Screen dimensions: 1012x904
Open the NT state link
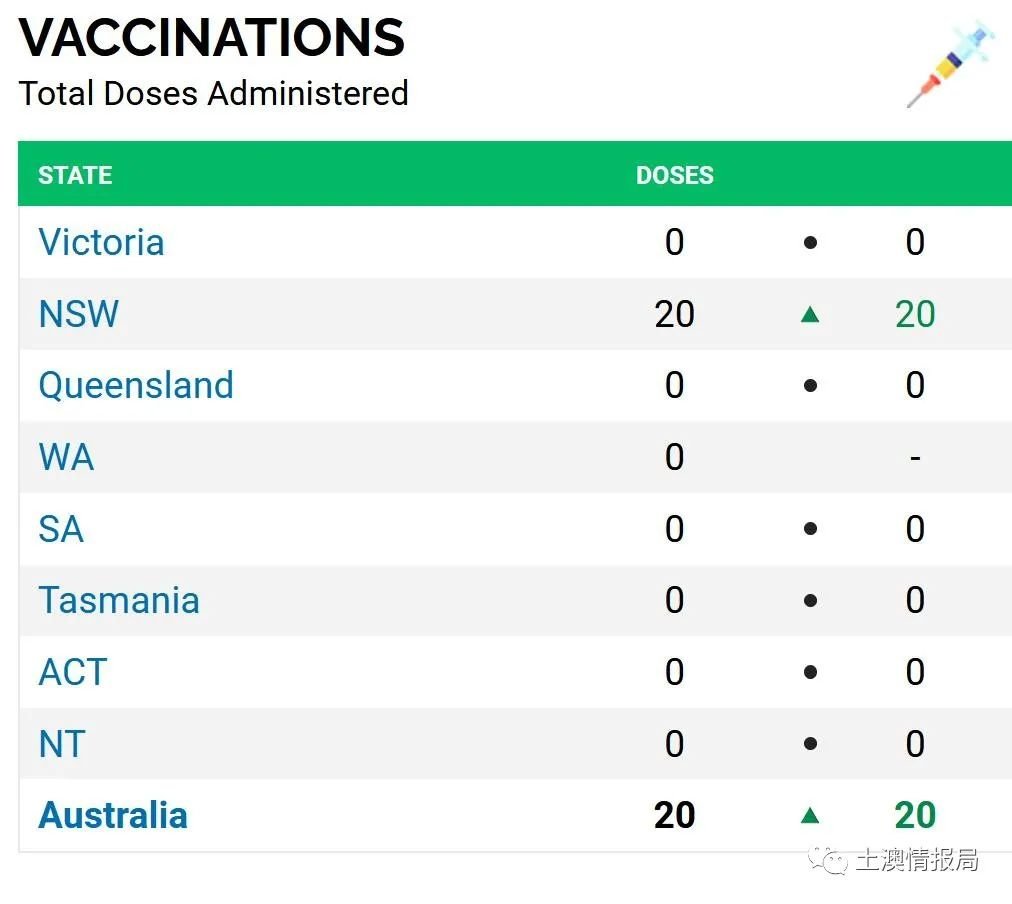(x=62, y=744)
